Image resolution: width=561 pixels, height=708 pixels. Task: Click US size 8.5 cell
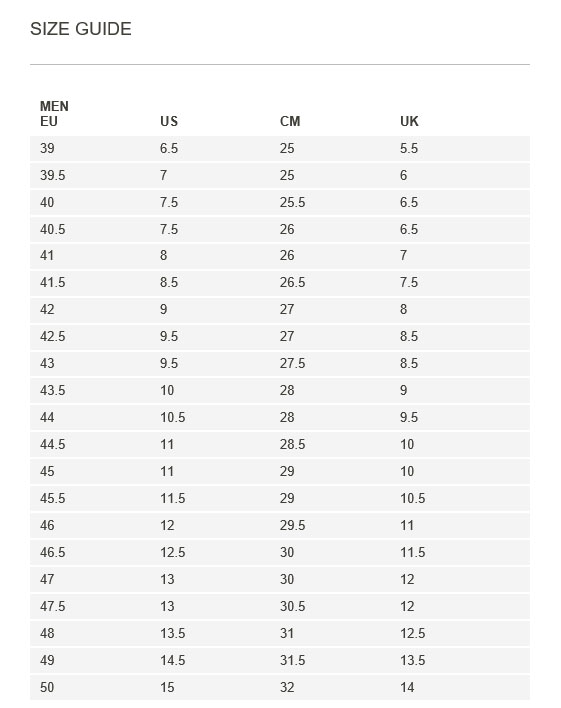[x=169, y=283]
